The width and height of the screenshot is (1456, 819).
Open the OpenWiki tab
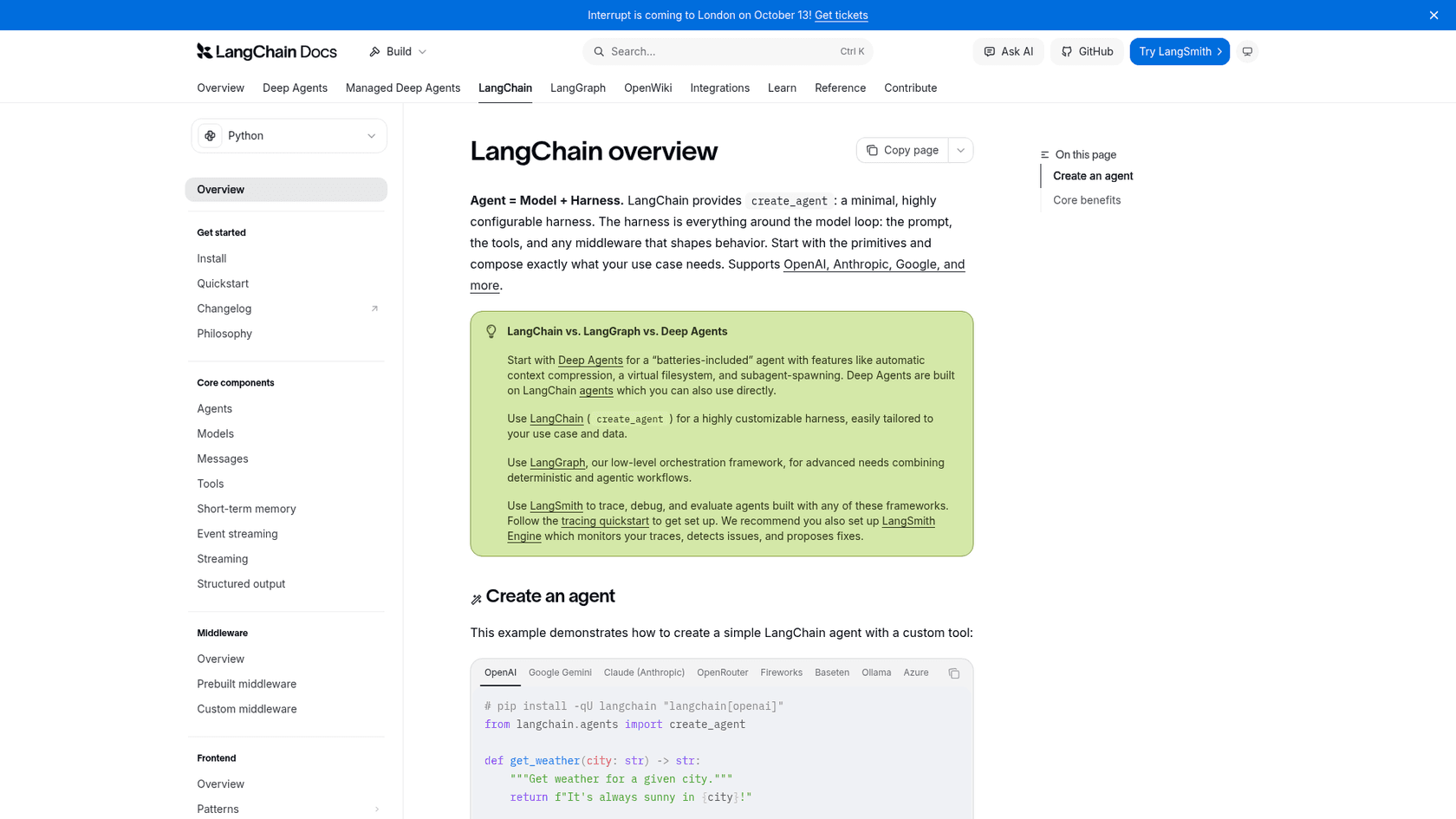(648, 88)
